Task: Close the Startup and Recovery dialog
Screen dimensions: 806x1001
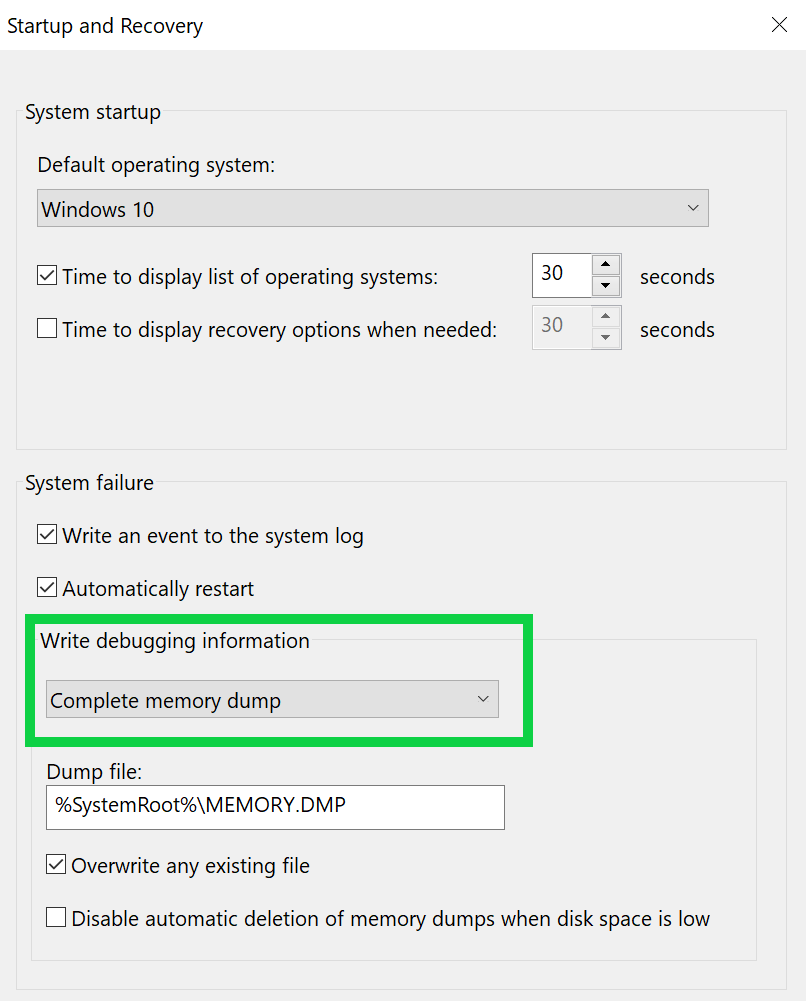Action: (x=779, y=25)
